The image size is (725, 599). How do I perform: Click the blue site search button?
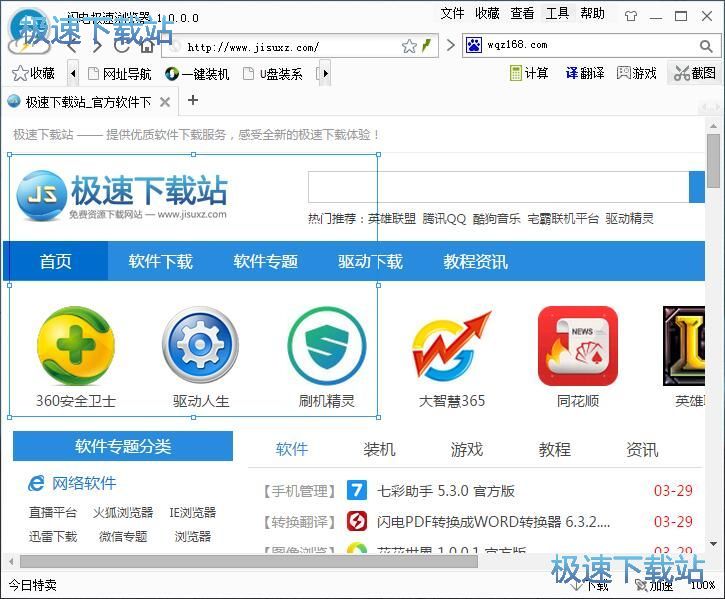[x=697, y=187]
